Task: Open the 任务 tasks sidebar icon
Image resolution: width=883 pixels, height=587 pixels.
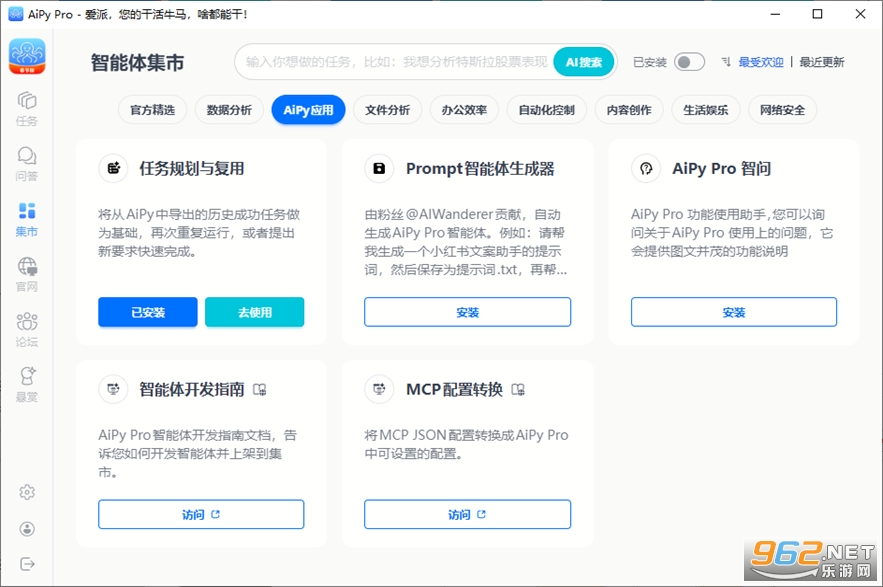Action: pyautogui.click(x=26, y=109)
